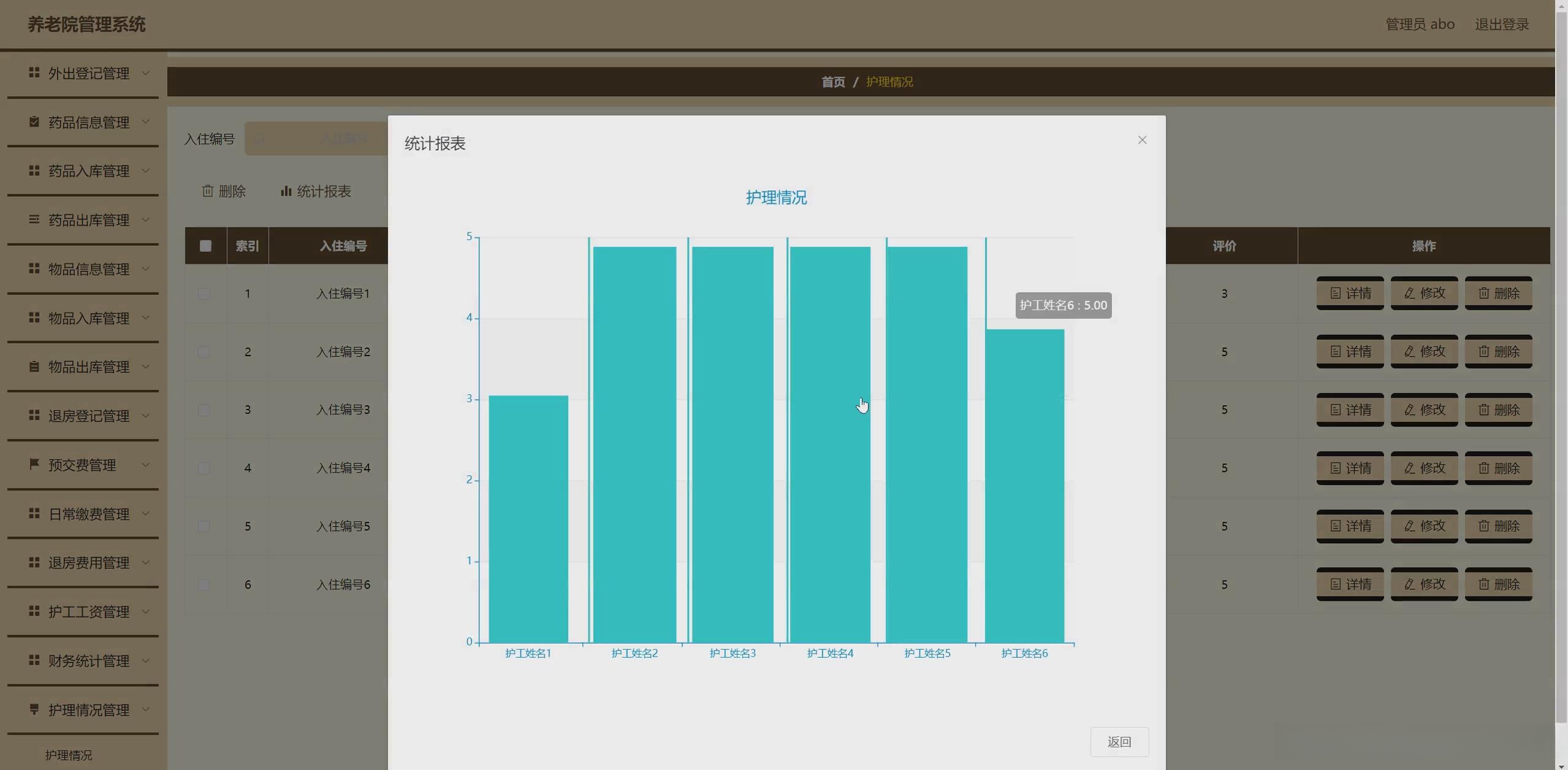Screen dimensions: 1568x770
Task: Click the list icon beside 药品出库管理
Action: [x=34, y=219]
